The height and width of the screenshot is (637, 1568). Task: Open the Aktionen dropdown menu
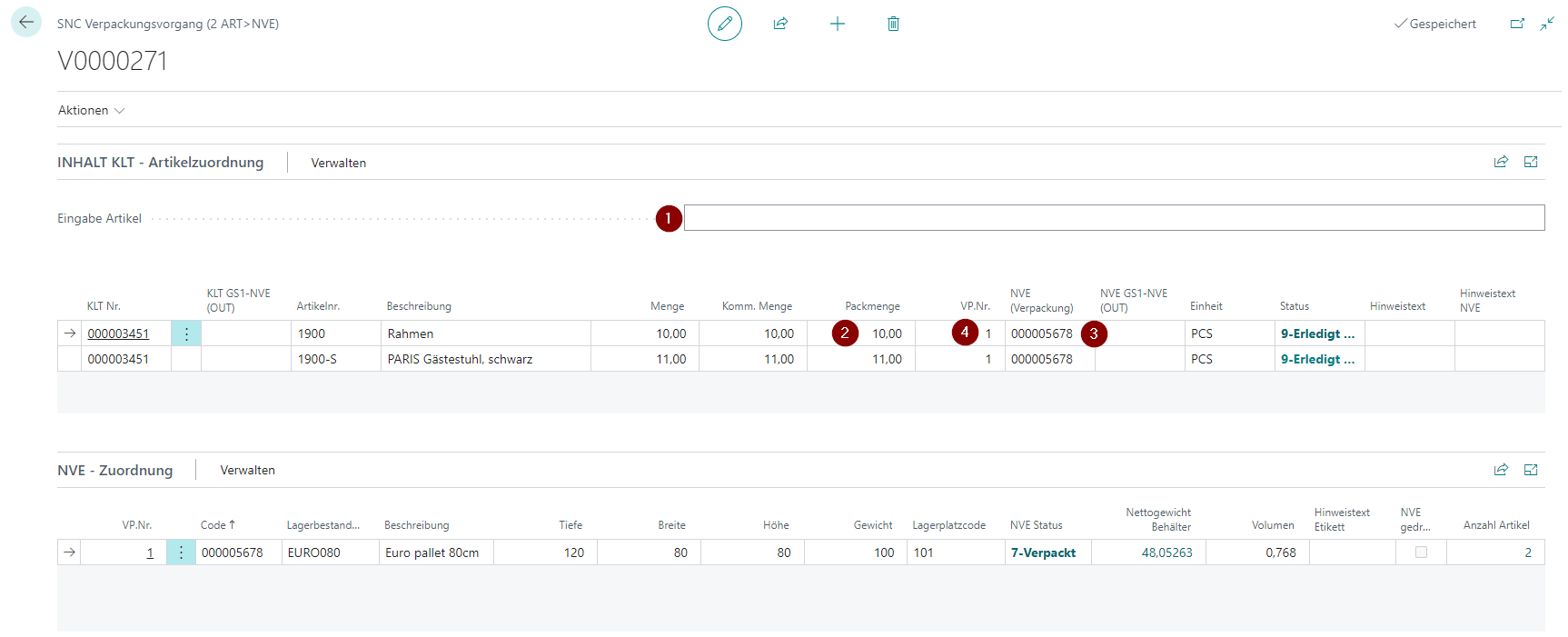[91, 110]
